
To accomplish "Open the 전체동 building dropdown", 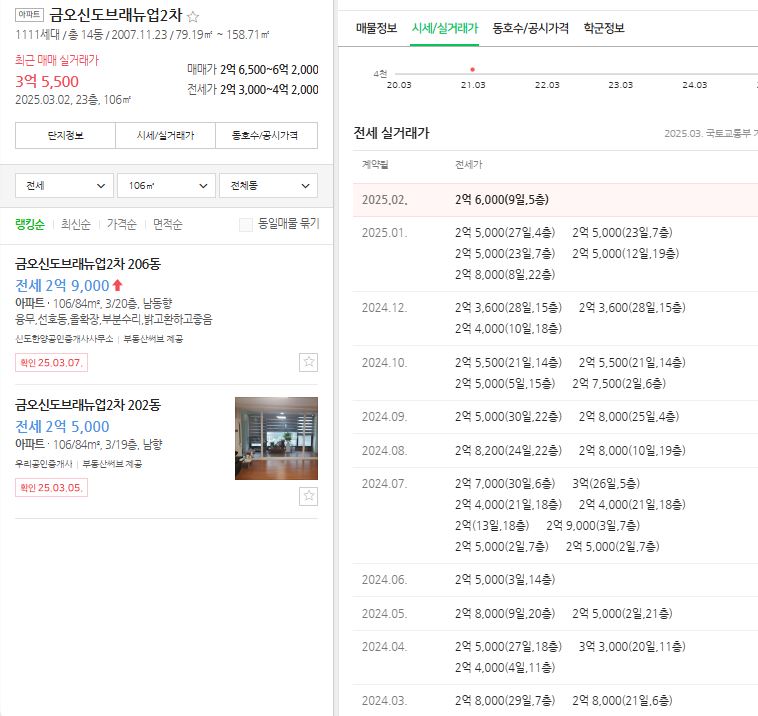I will point(268,186).
